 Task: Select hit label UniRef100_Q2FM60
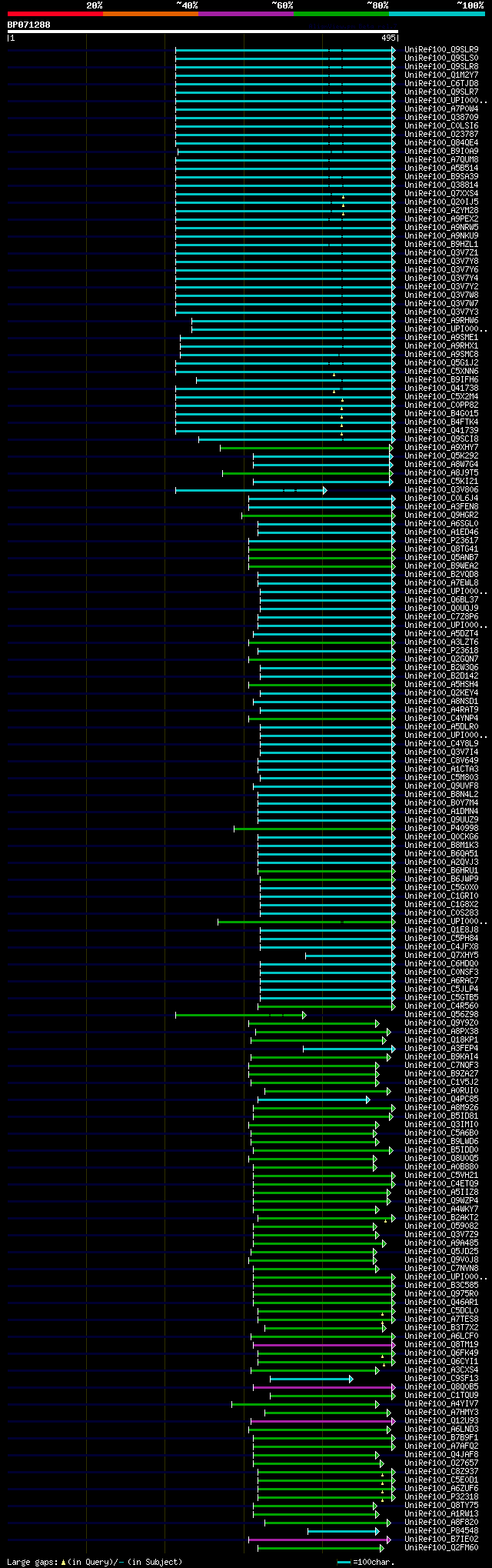tap(441, 1548)
